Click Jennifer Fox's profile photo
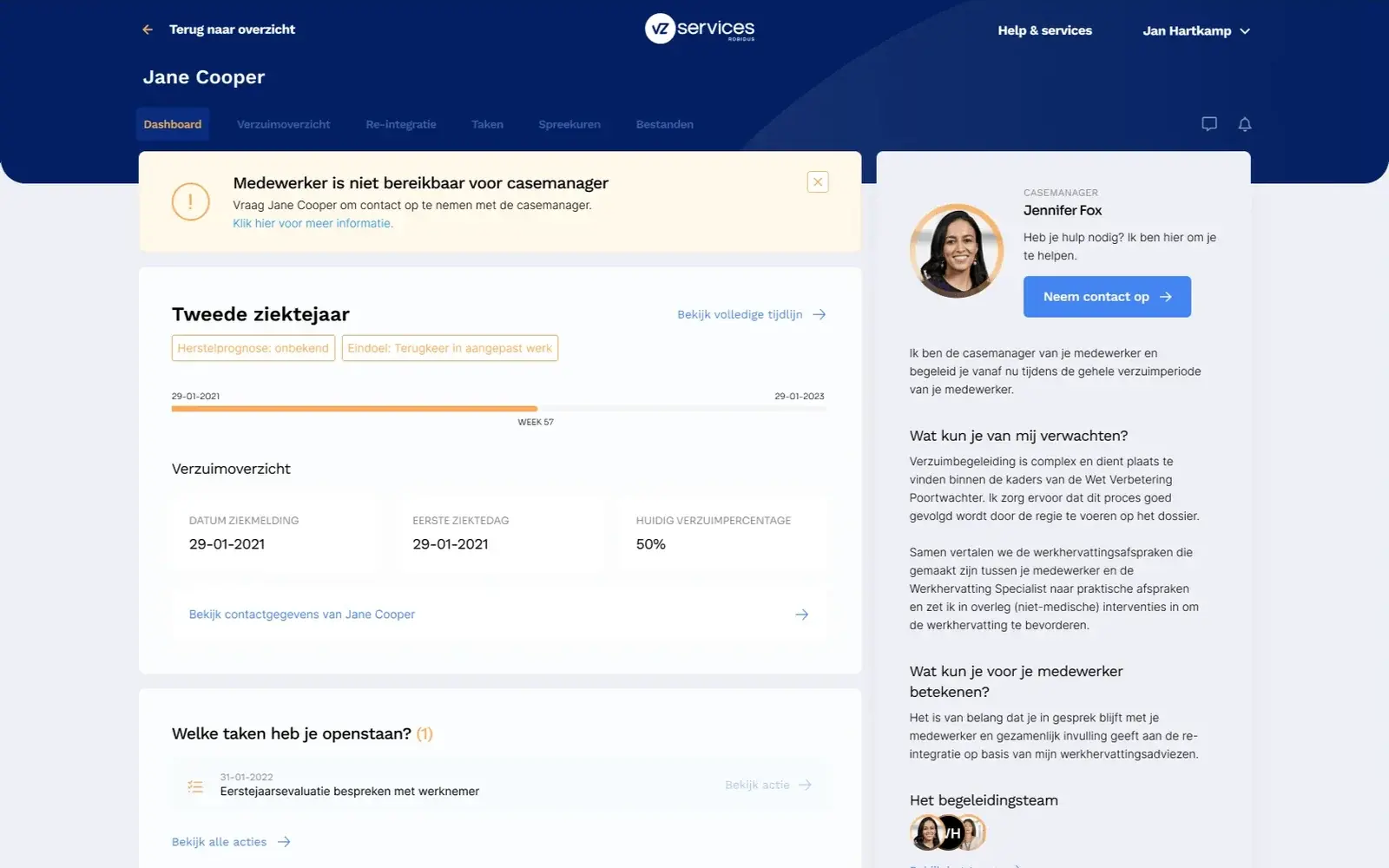Viewport: 1389px width, 868px height. coord(957,251)
